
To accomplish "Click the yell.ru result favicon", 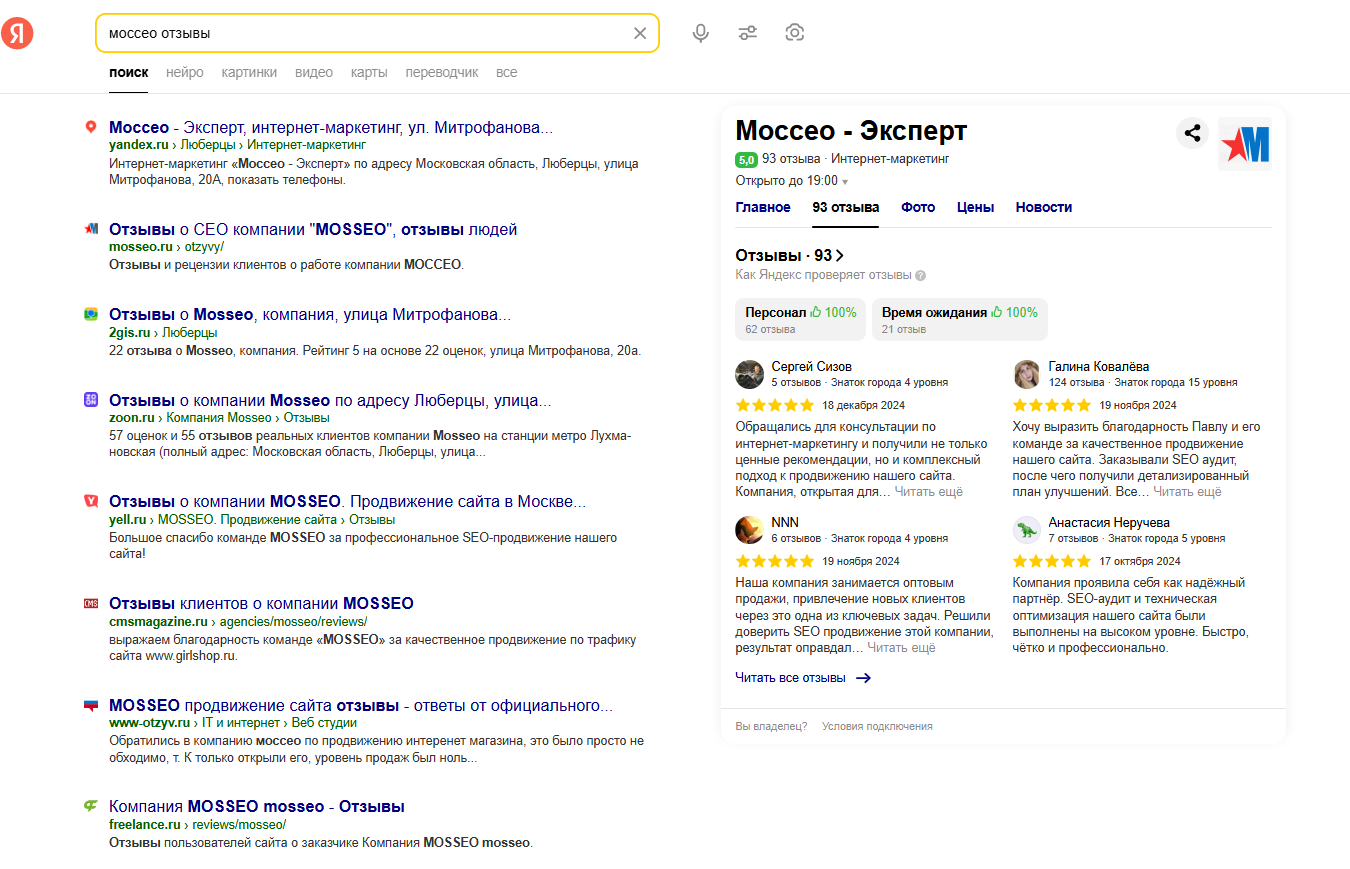I will (91, 501).
